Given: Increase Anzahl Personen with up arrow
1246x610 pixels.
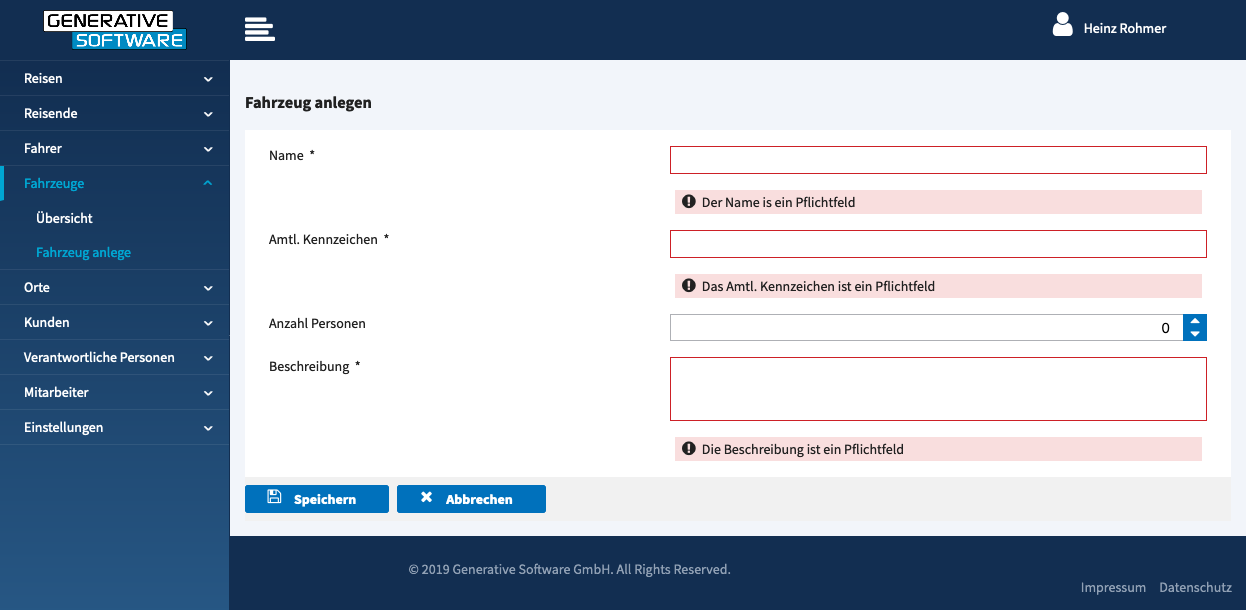Looking at the screenshot, I should [x=1195, y=321].
